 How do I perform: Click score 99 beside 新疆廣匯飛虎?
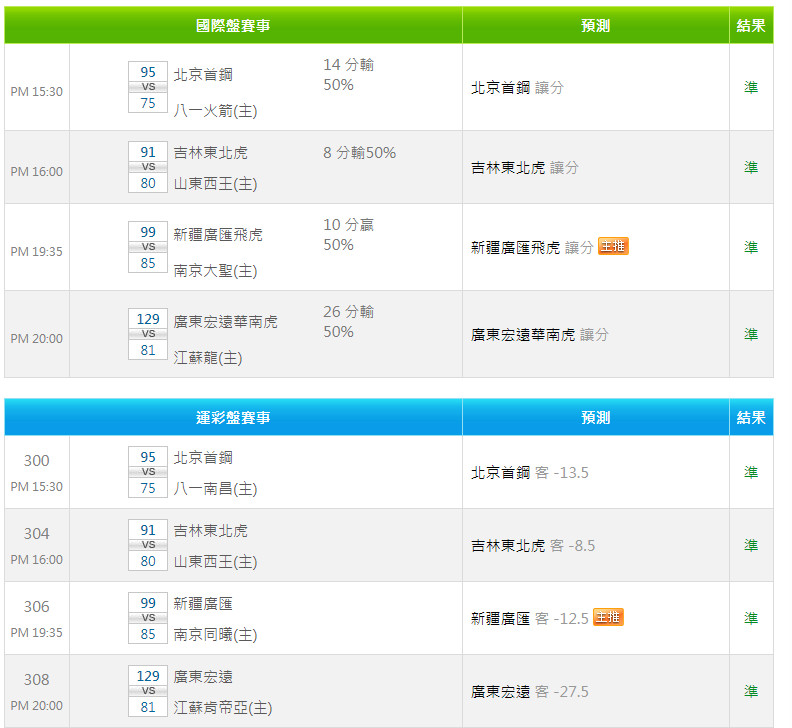pyautogui.click(x=148, y=232)
